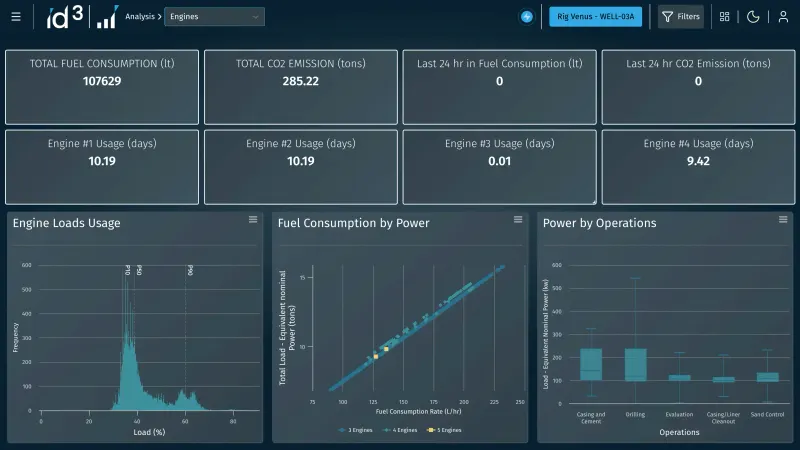Click the P90 marker line label

(190, 270)
